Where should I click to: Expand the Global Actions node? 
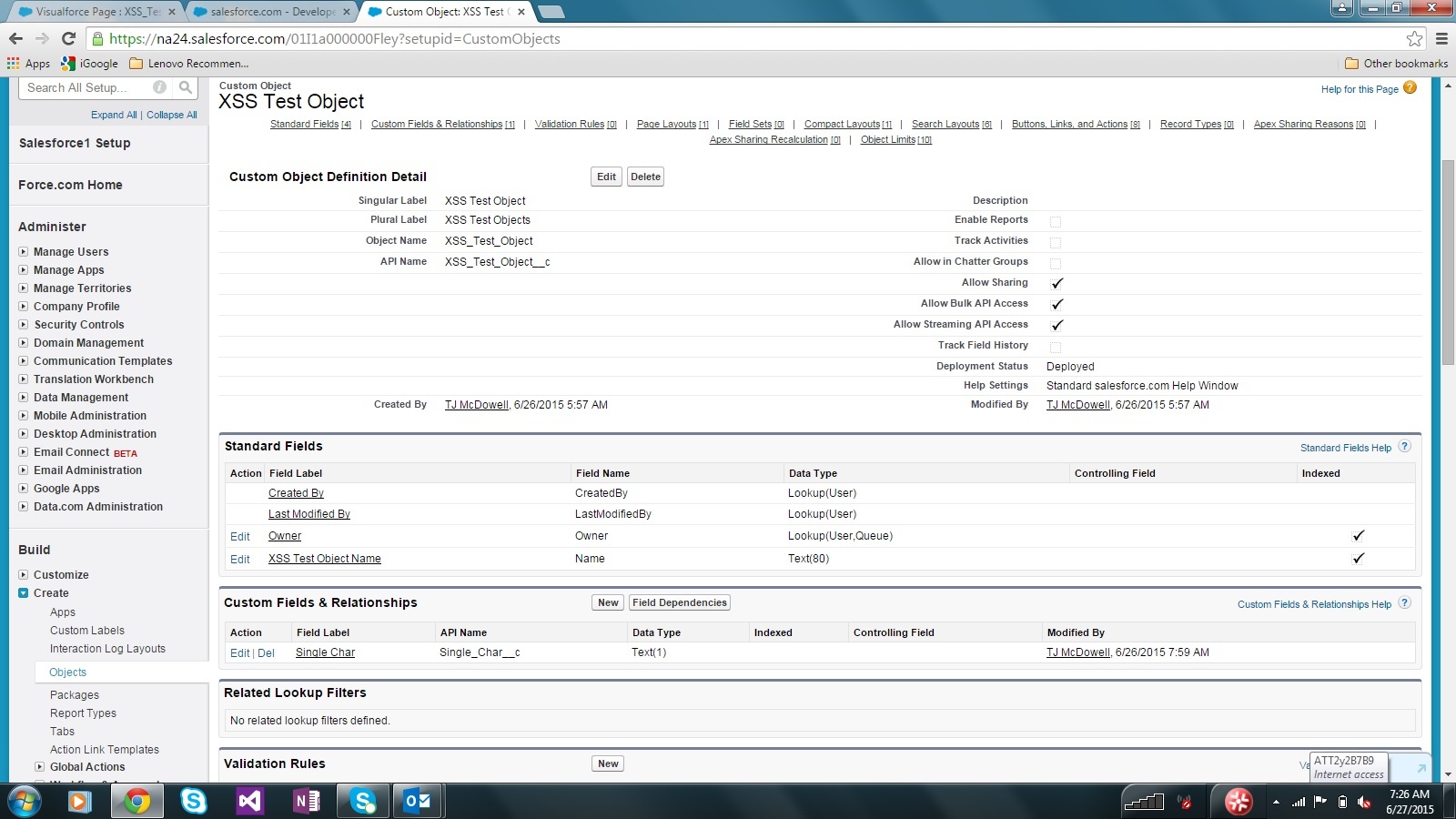click(40, 767)
